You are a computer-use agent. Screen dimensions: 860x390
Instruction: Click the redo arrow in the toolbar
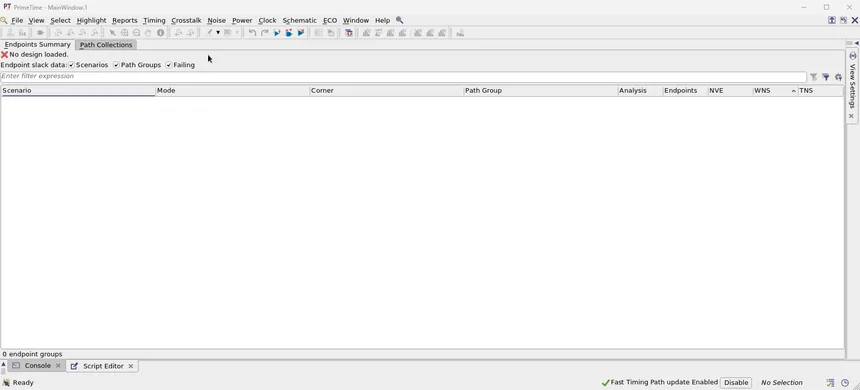tap(264, 33)
